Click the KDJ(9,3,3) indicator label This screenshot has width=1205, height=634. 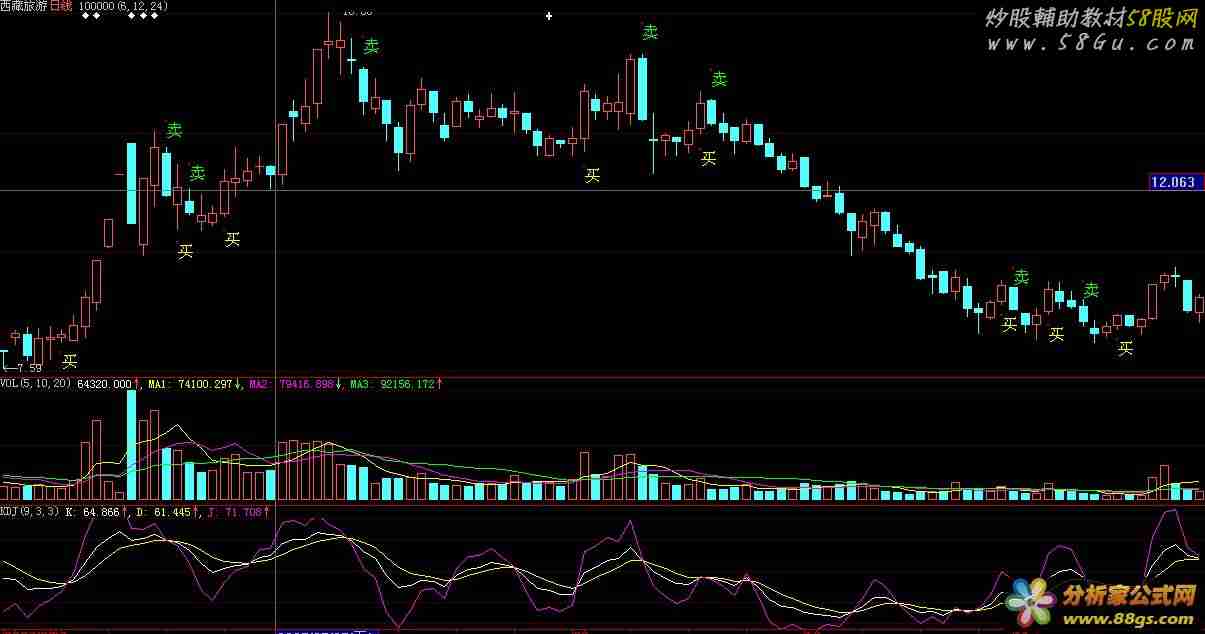30,512
